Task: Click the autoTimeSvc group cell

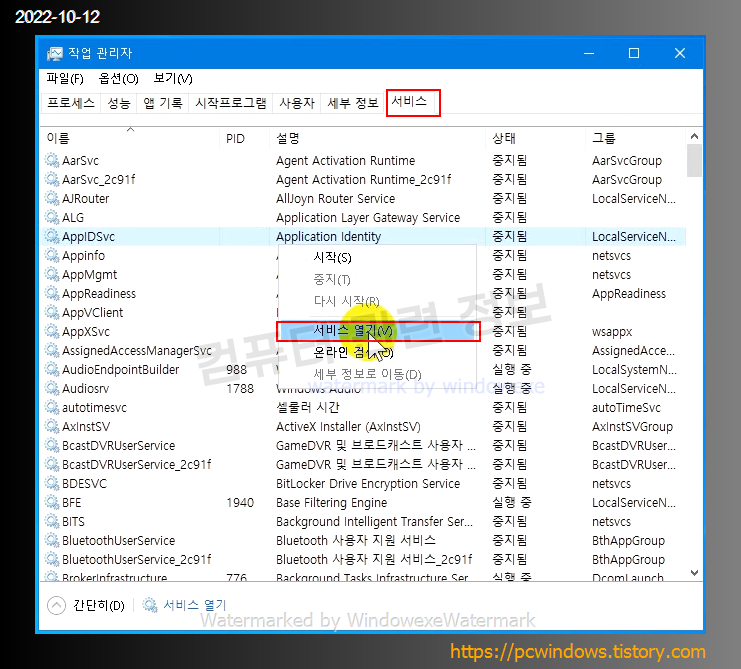Action: pos(626,407)
